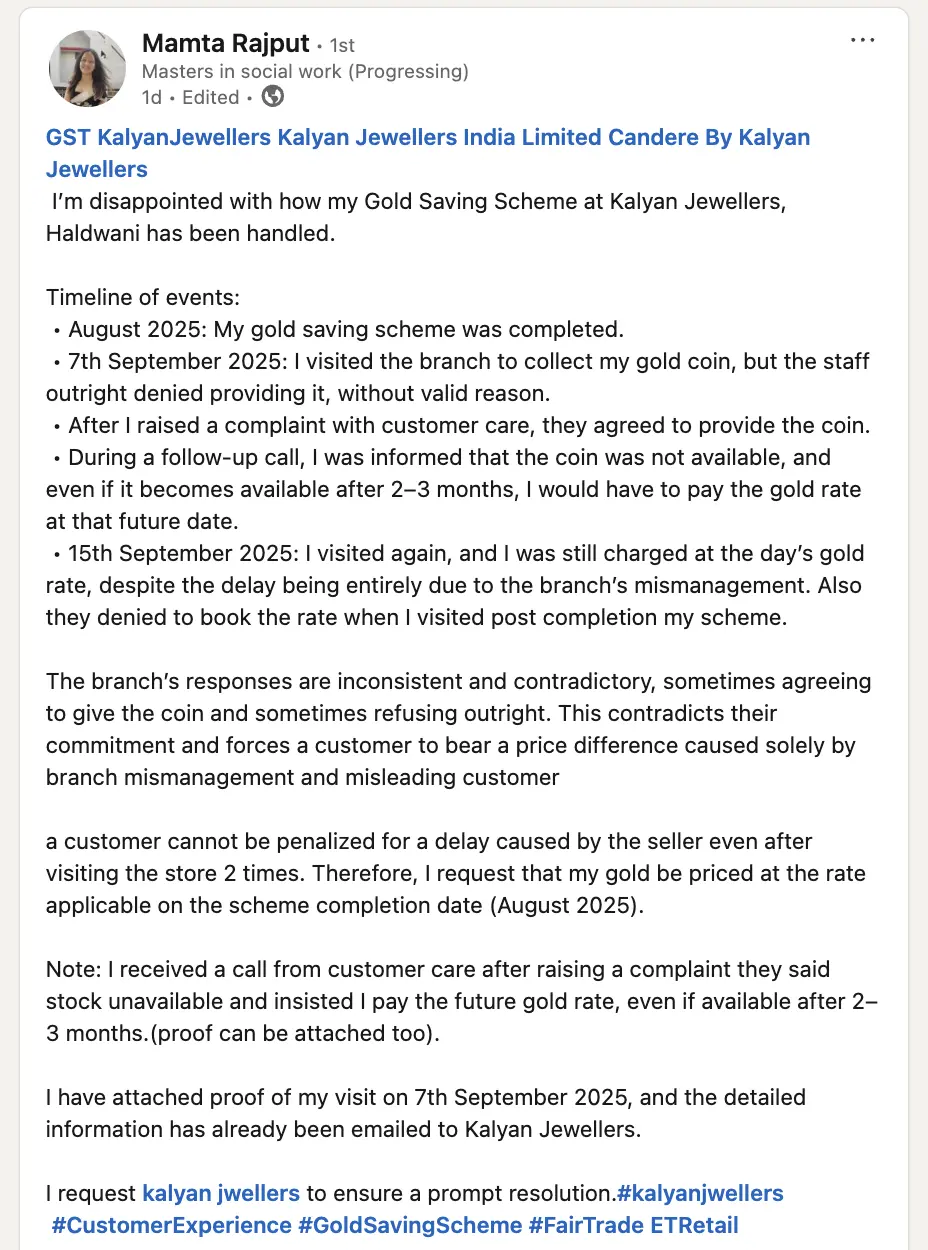Open the #FairTrade hashtag
This screenshot has height=1250, width=928.
586,1225
